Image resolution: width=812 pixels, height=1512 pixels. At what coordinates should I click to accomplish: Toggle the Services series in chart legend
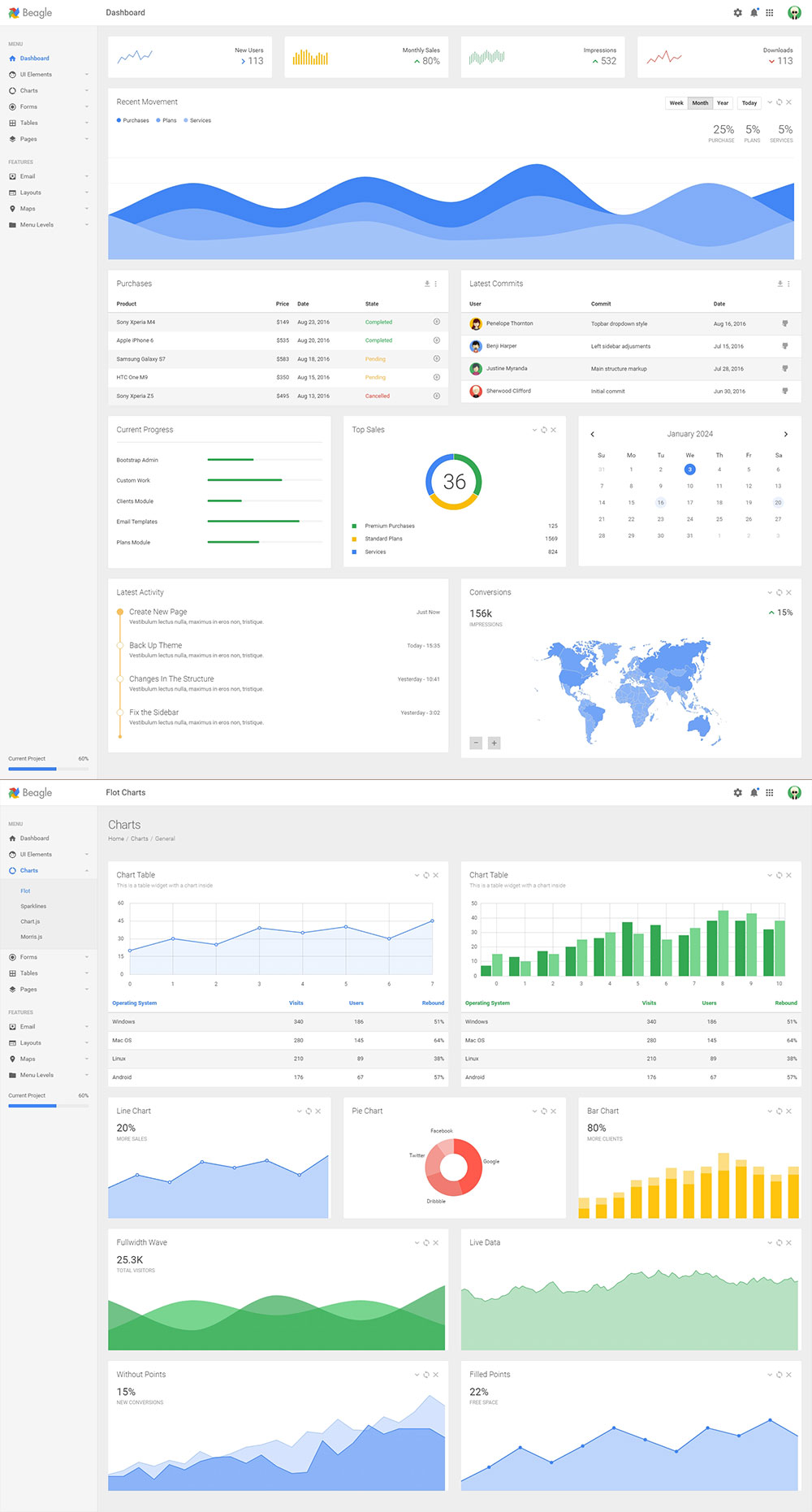point(197,120)
